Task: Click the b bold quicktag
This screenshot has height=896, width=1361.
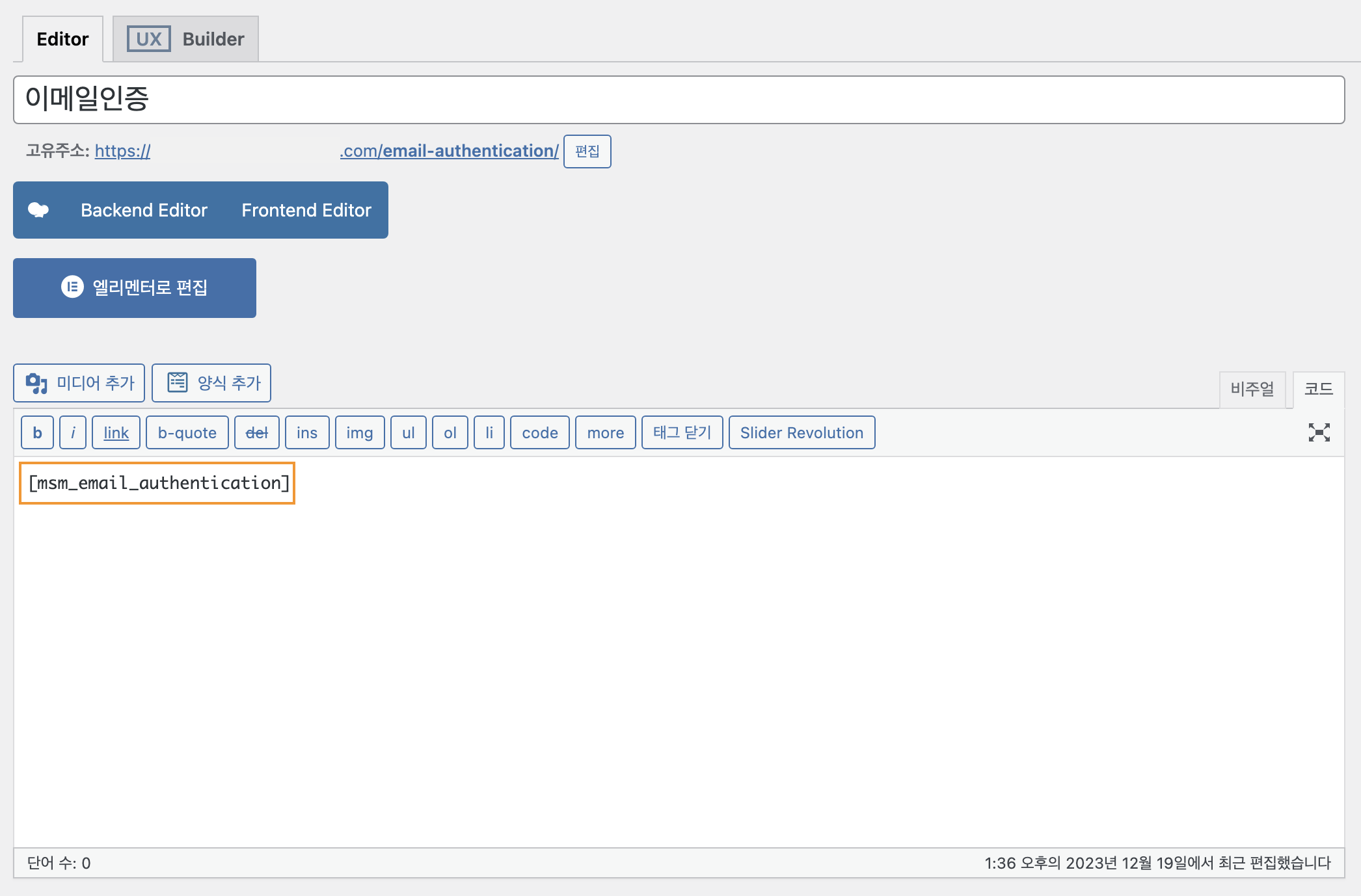Action: click(x=38, y=432)
